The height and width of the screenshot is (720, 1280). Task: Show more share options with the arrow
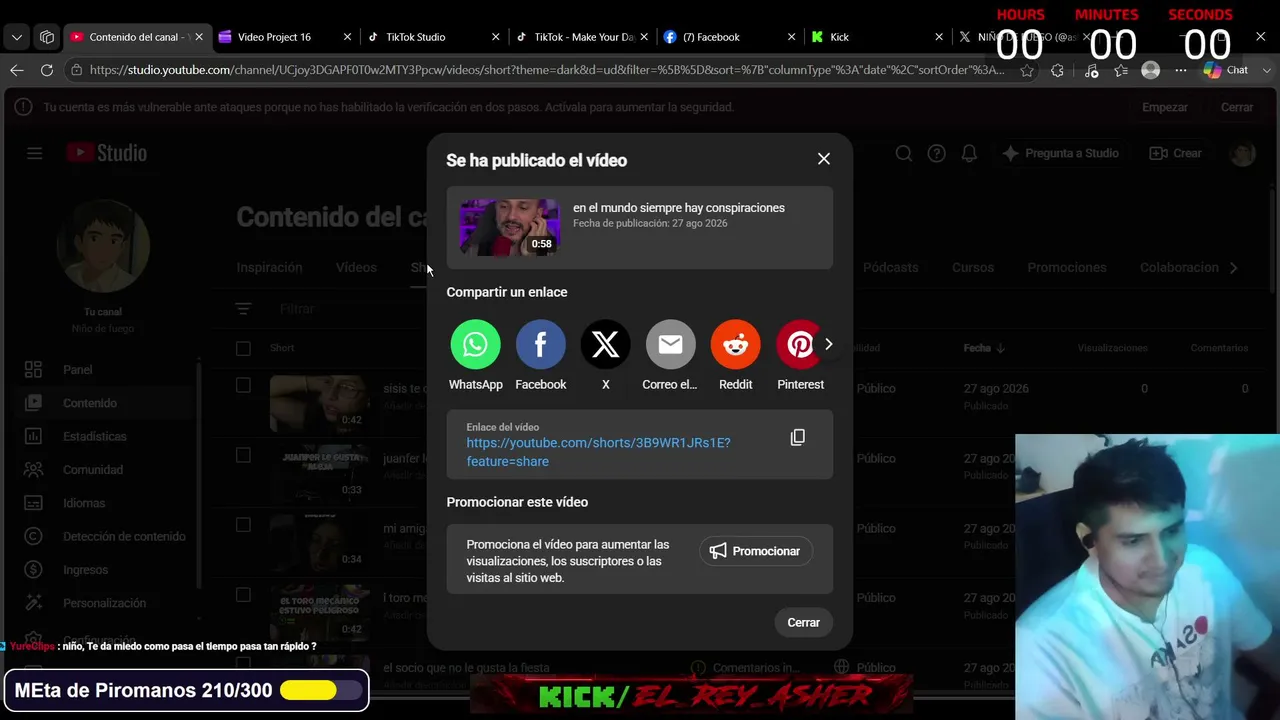828,344
